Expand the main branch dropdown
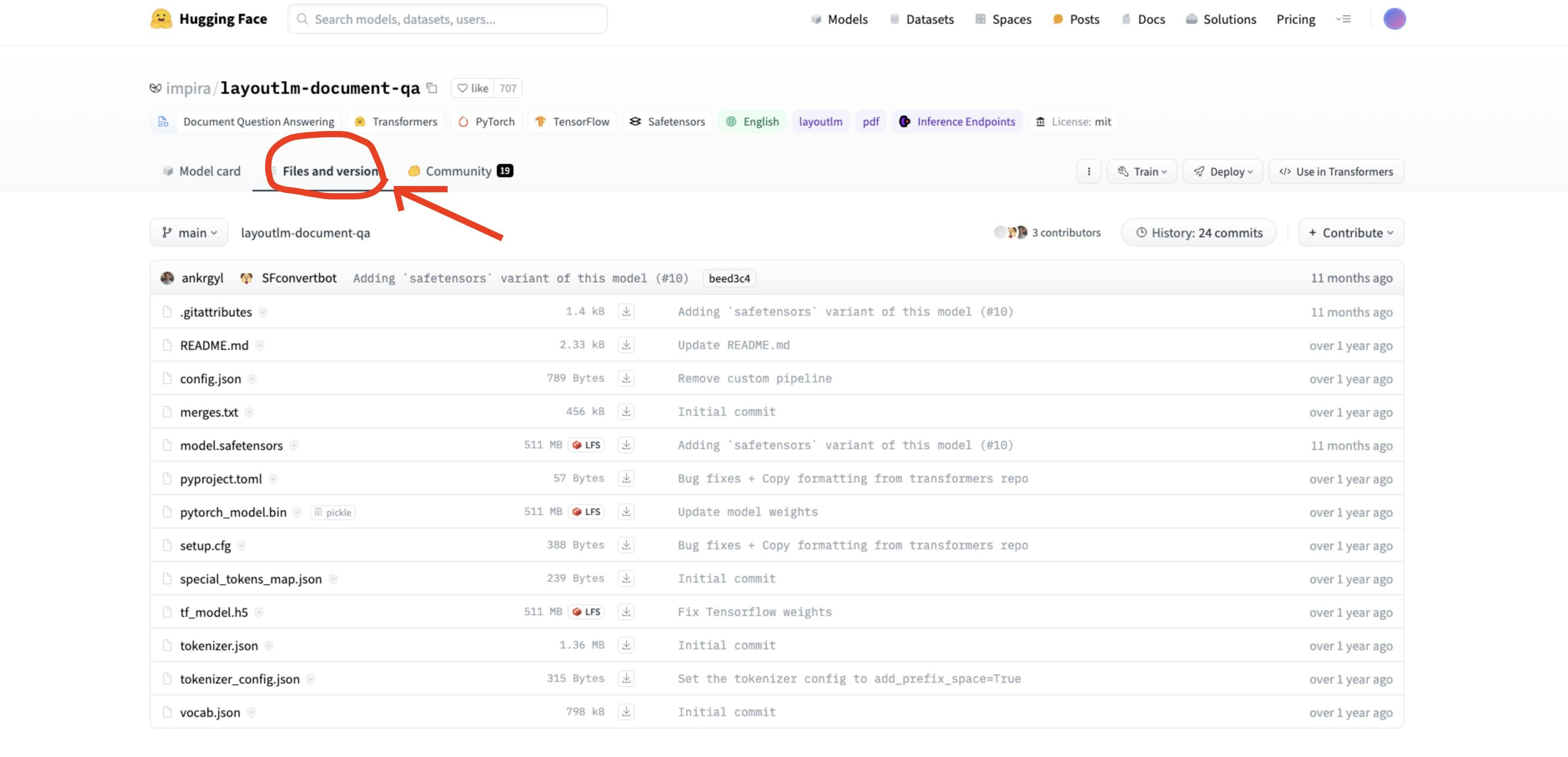The width and height of the screenshot is (1568, 757). tap(189, 232)
